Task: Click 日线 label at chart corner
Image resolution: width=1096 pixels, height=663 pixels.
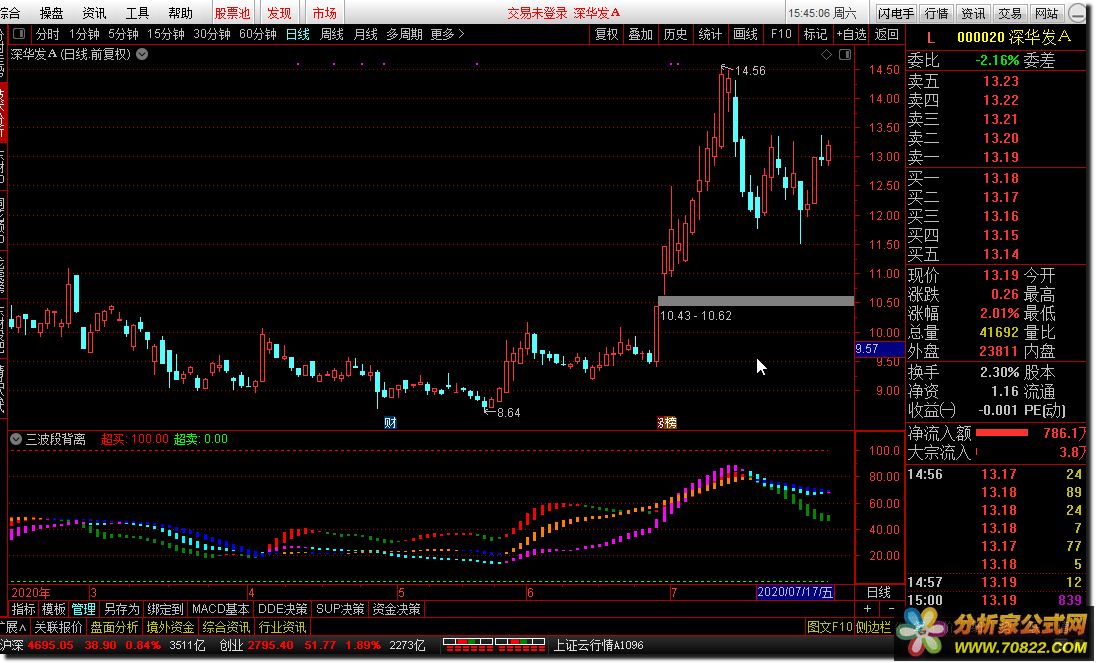Action: (879, 592)
